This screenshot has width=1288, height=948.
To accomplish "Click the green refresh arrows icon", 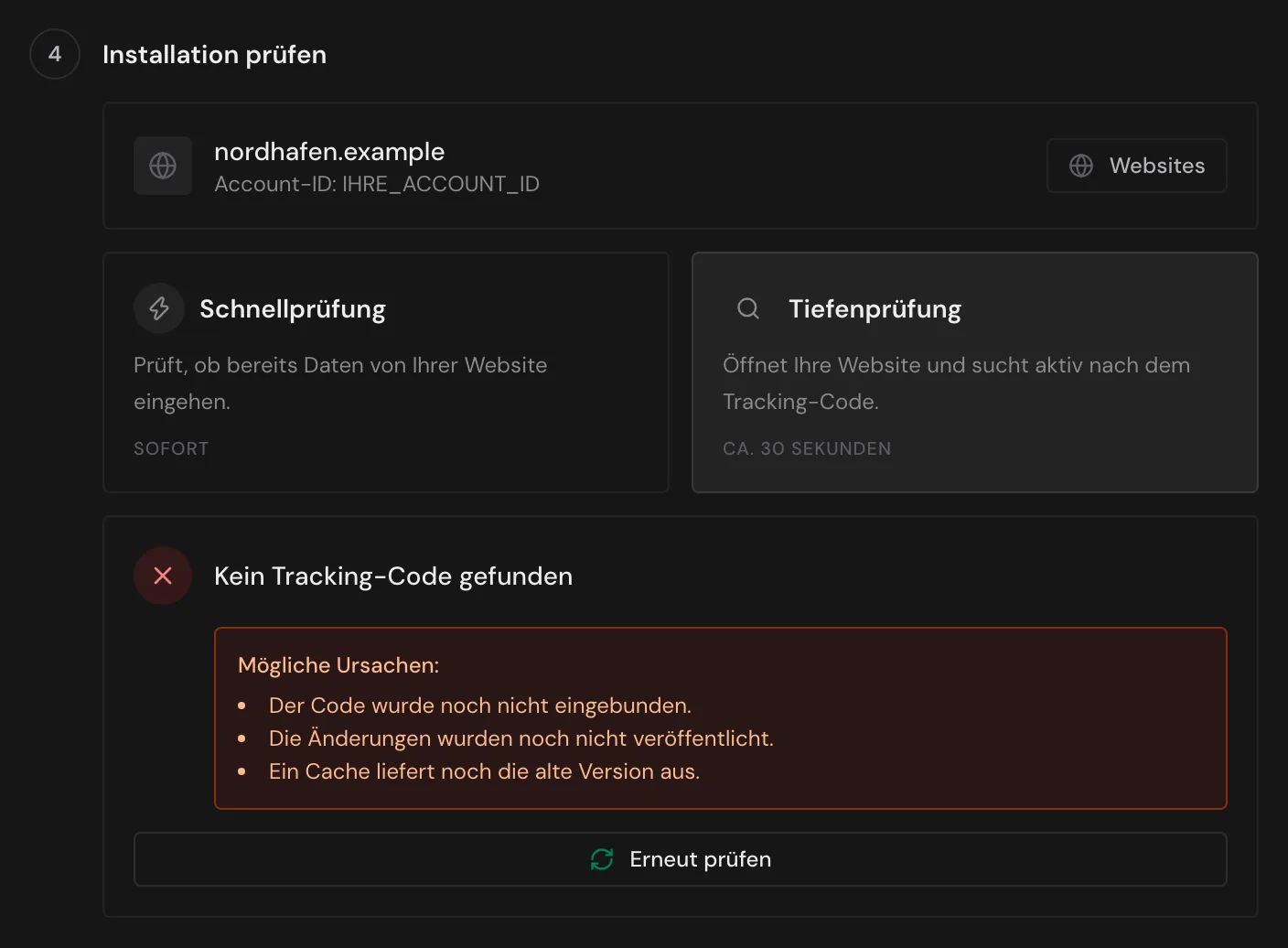I will tap(602, 859).
